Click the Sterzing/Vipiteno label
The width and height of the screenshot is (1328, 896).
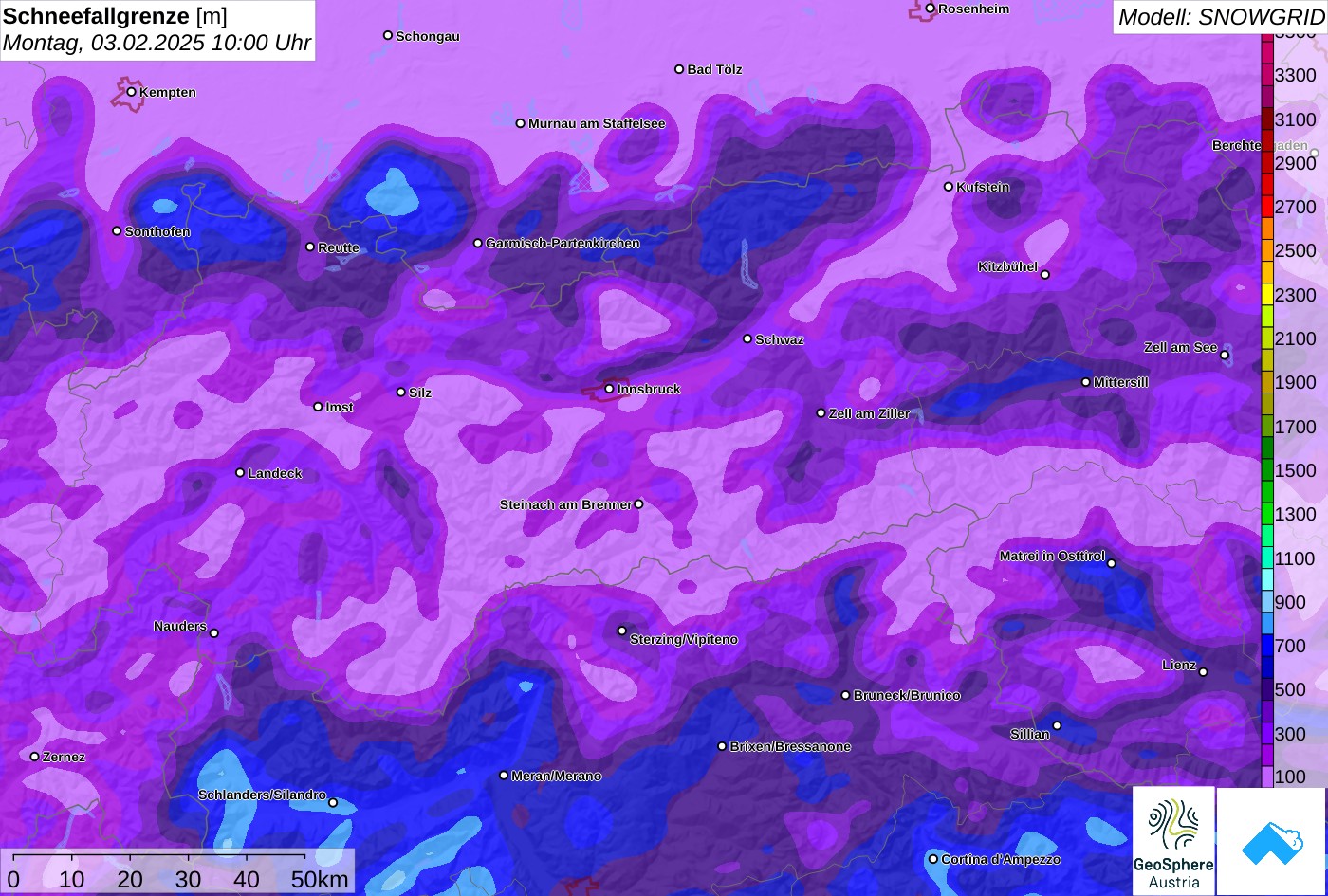pos(684,640)
